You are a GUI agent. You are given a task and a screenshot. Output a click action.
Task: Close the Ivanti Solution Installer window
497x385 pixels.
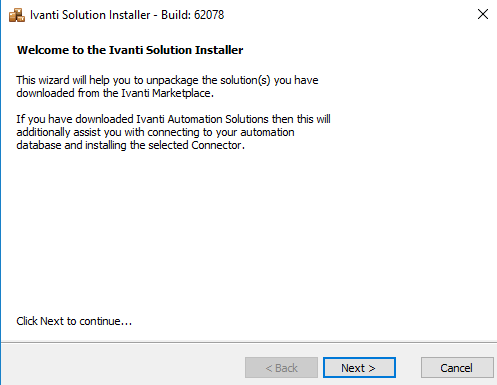[483, 14]
